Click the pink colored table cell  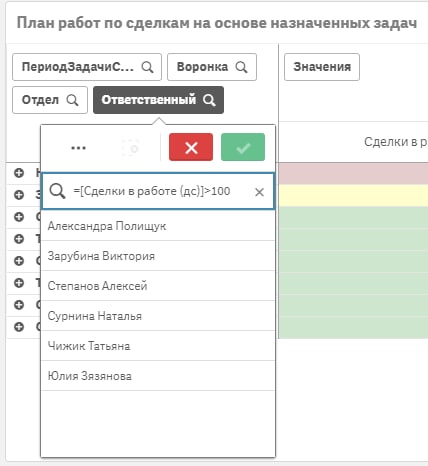pyautogui.click(x=353, y=173)
